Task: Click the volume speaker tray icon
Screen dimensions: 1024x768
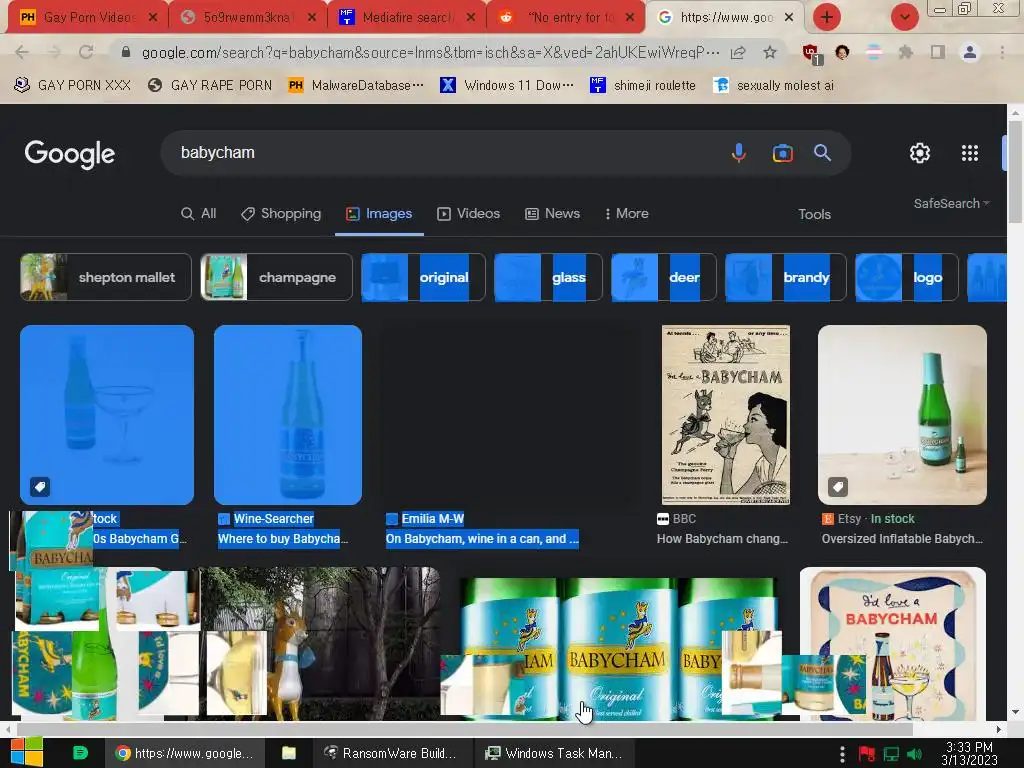Action: [915, 754]
